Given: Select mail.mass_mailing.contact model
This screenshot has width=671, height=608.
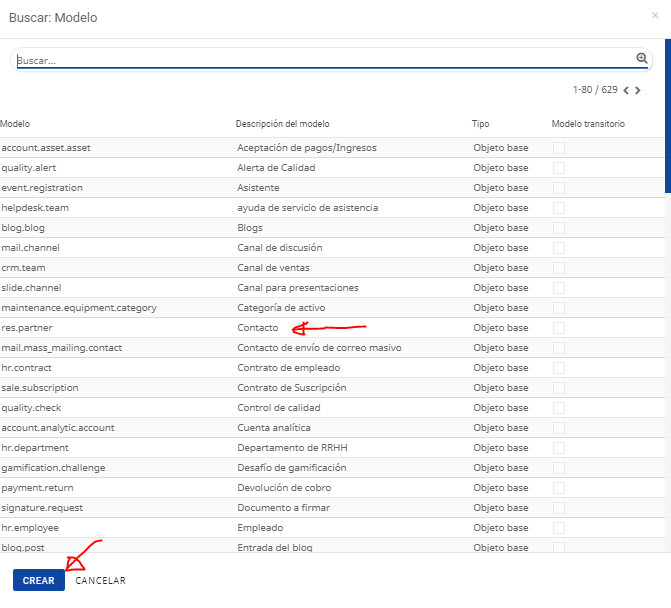Looking at the screenshot, I should tap(62, 348).
